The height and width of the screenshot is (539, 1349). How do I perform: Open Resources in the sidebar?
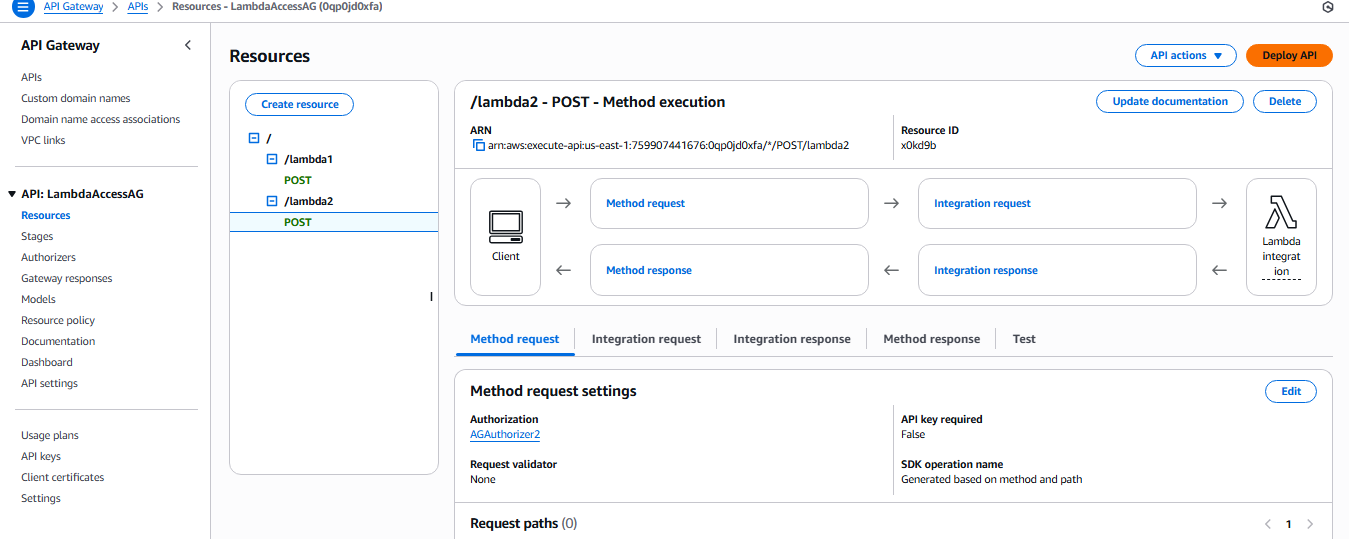[46, 215]
